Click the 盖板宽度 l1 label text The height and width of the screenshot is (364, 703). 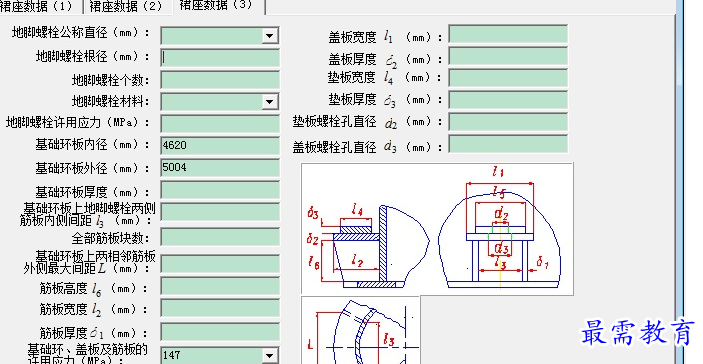tap(385, 37)
